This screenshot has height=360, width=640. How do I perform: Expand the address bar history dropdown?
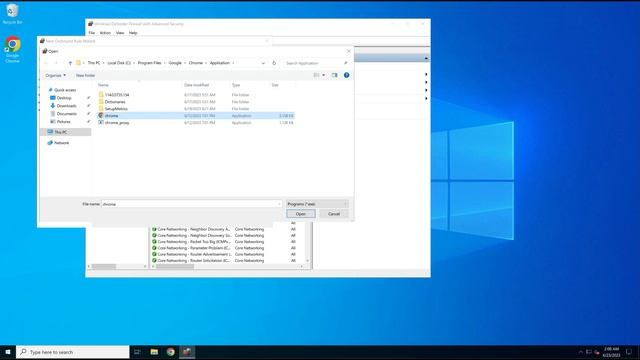point(263,63)
